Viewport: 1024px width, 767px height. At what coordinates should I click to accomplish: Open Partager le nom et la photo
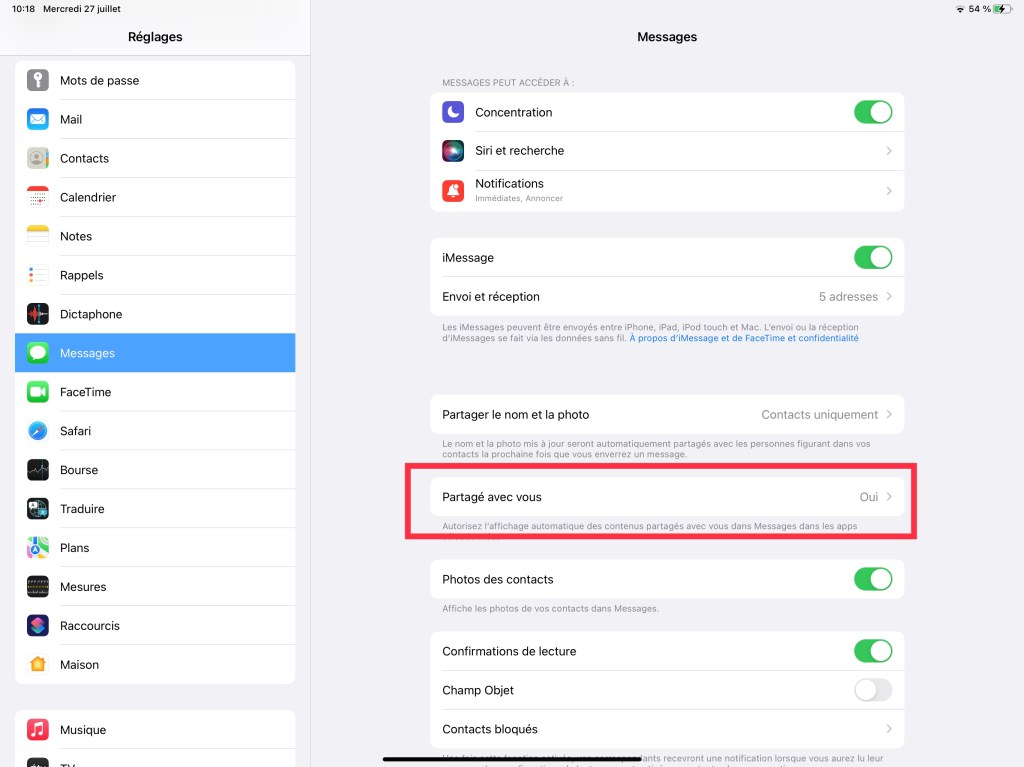pyautogui.click(x=667, y=415)
